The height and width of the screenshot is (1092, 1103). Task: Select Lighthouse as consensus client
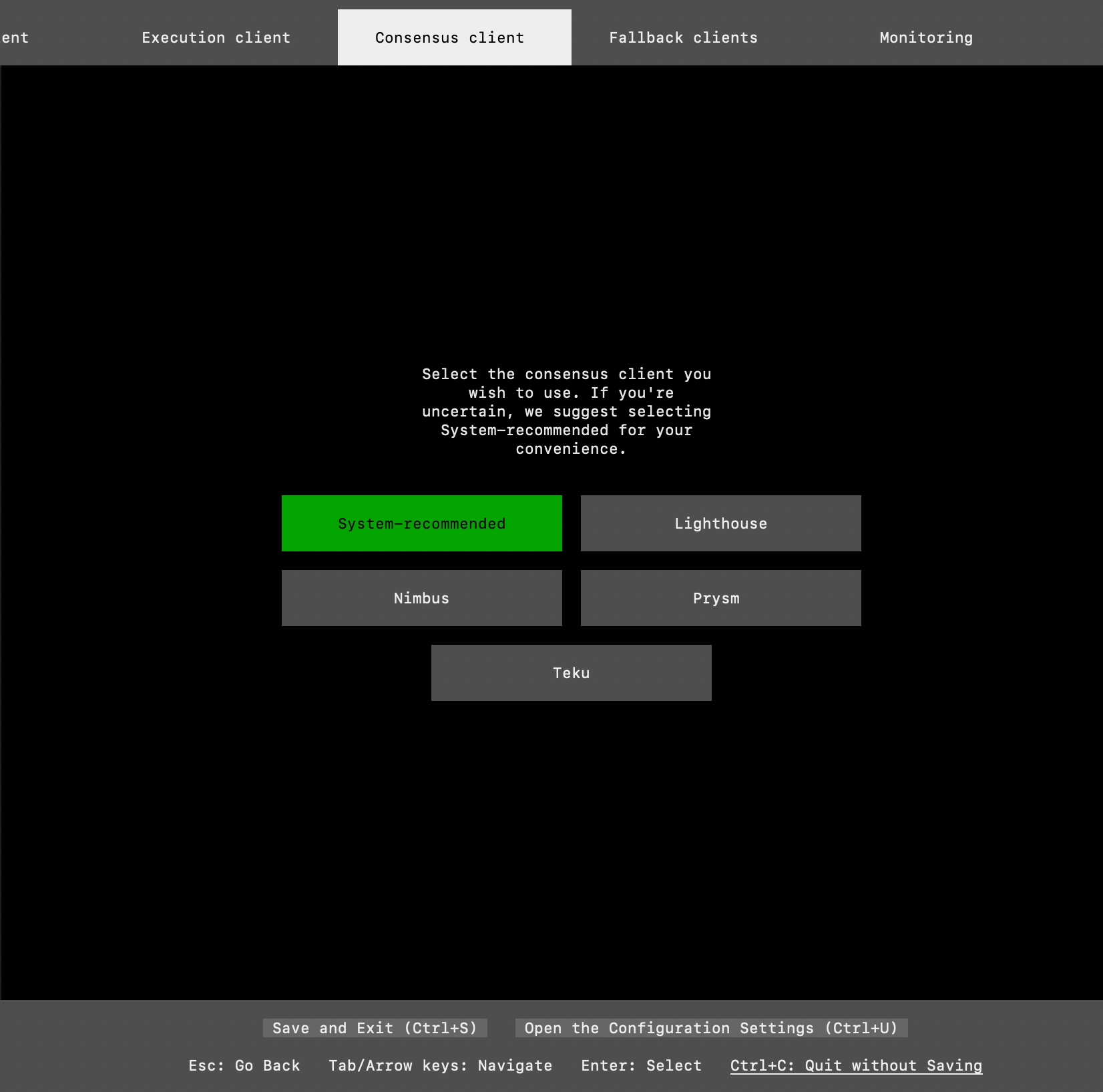tap(720, 523)
